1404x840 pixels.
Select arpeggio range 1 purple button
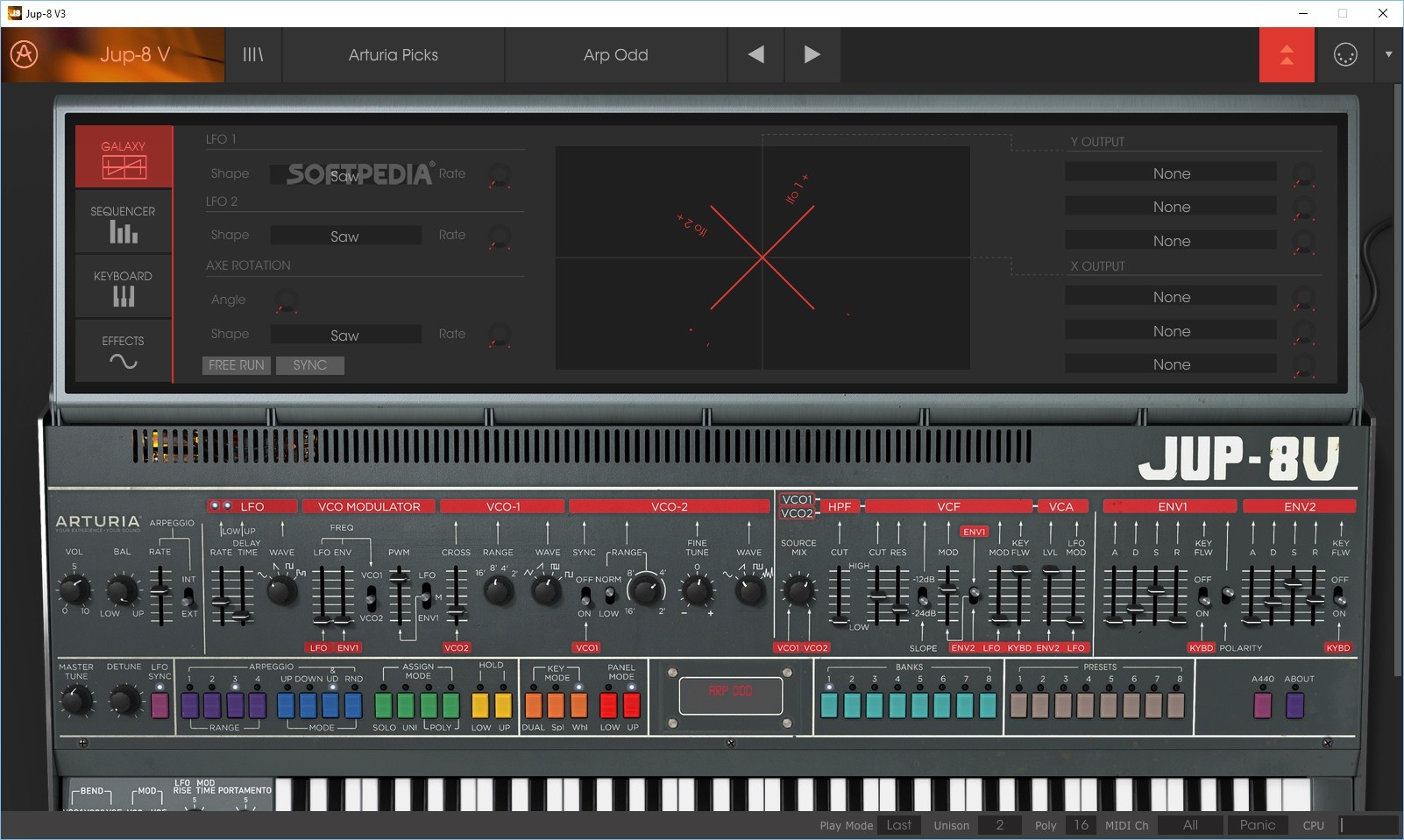click(189, 705)
